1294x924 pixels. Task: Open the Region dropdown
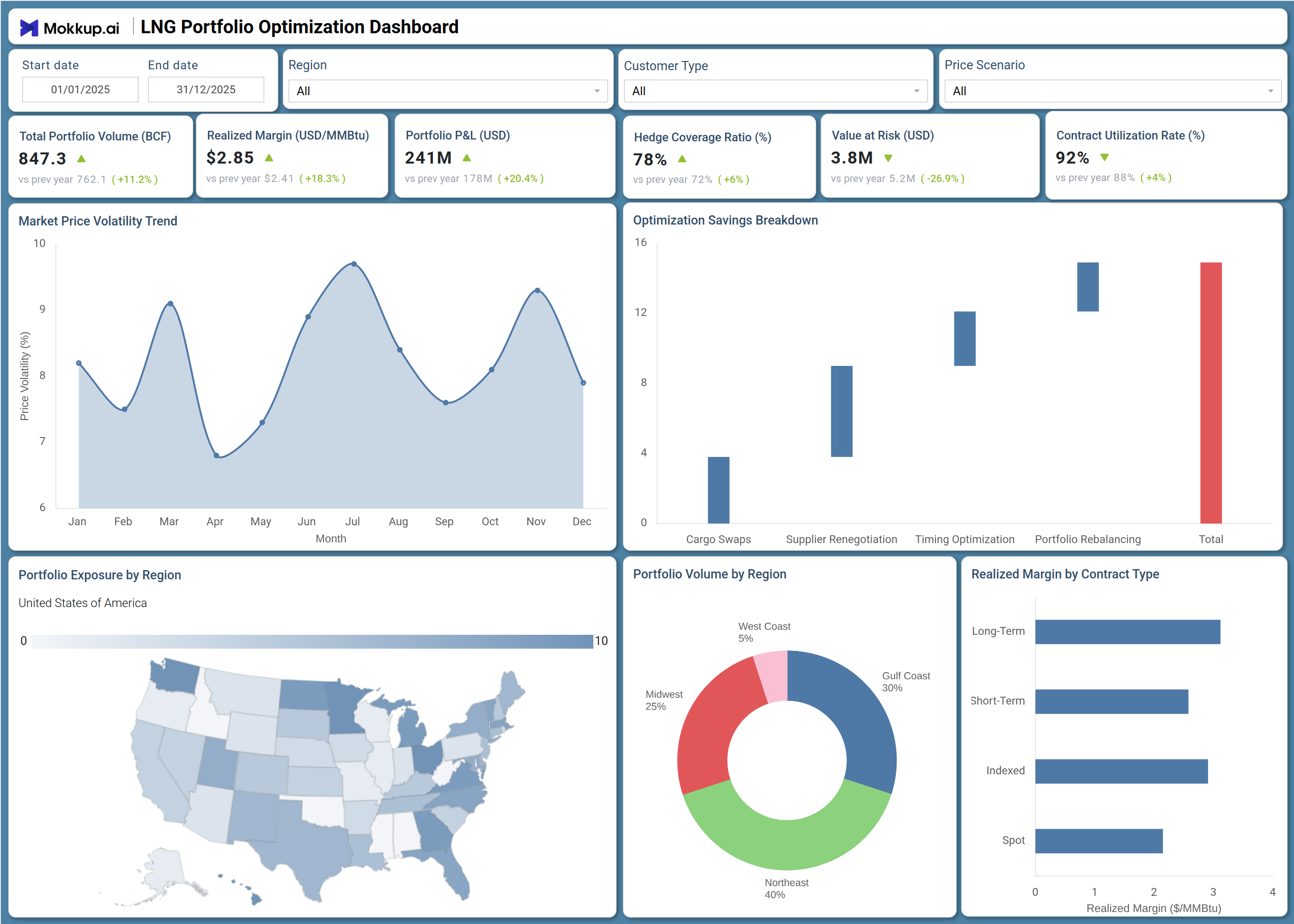coord(448,91)
